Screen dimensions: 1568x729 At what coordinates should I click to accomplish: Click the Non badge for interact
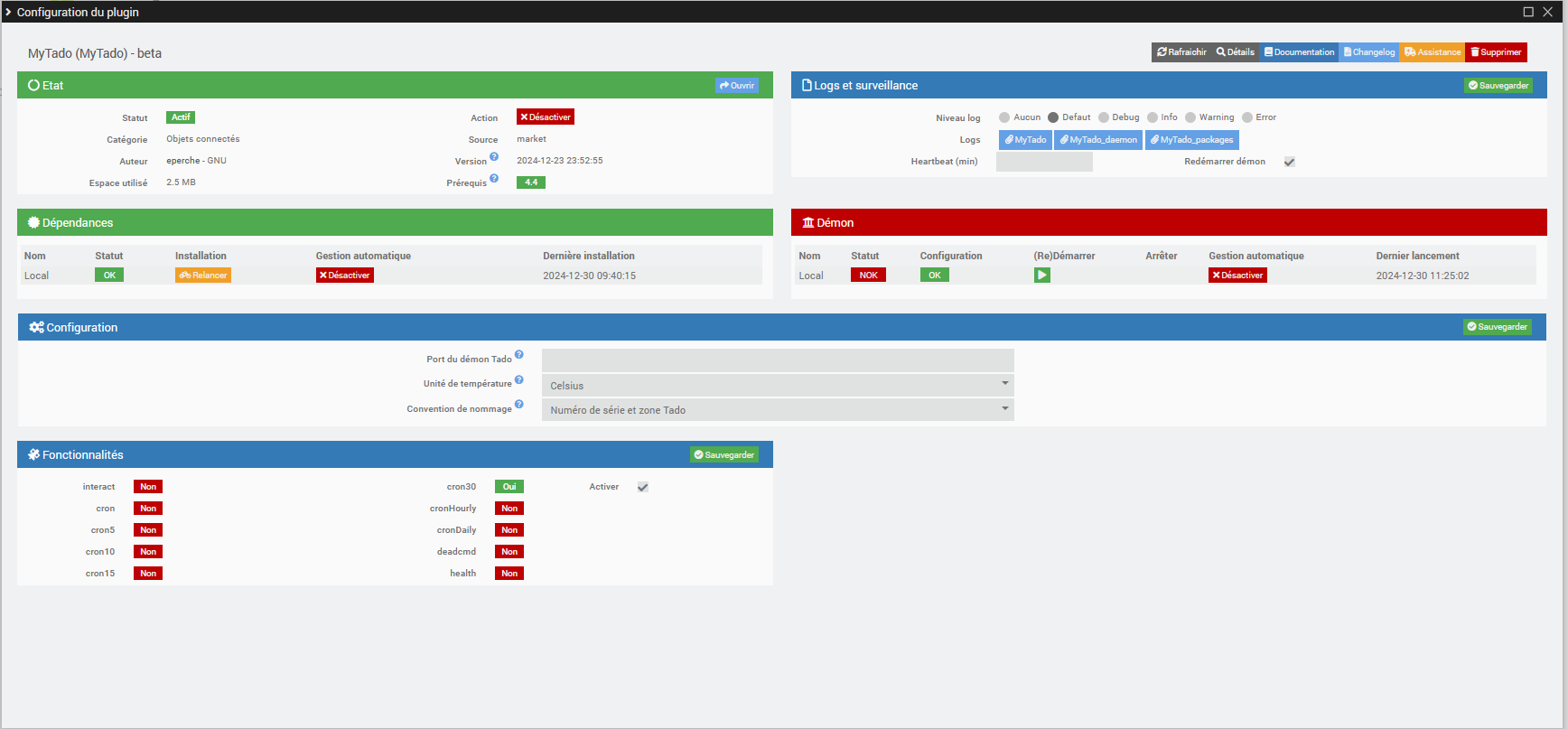pyautogui.click(x=148, y=487)
